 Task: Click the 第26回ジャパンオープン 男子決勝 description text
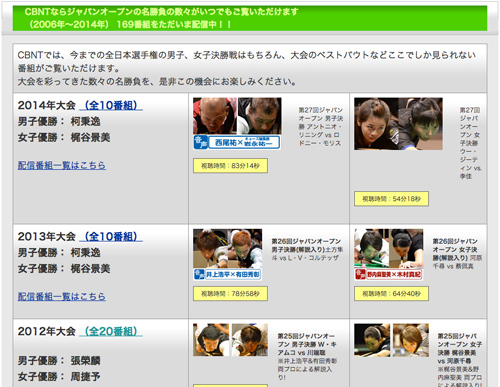click(x=307, y=249)
